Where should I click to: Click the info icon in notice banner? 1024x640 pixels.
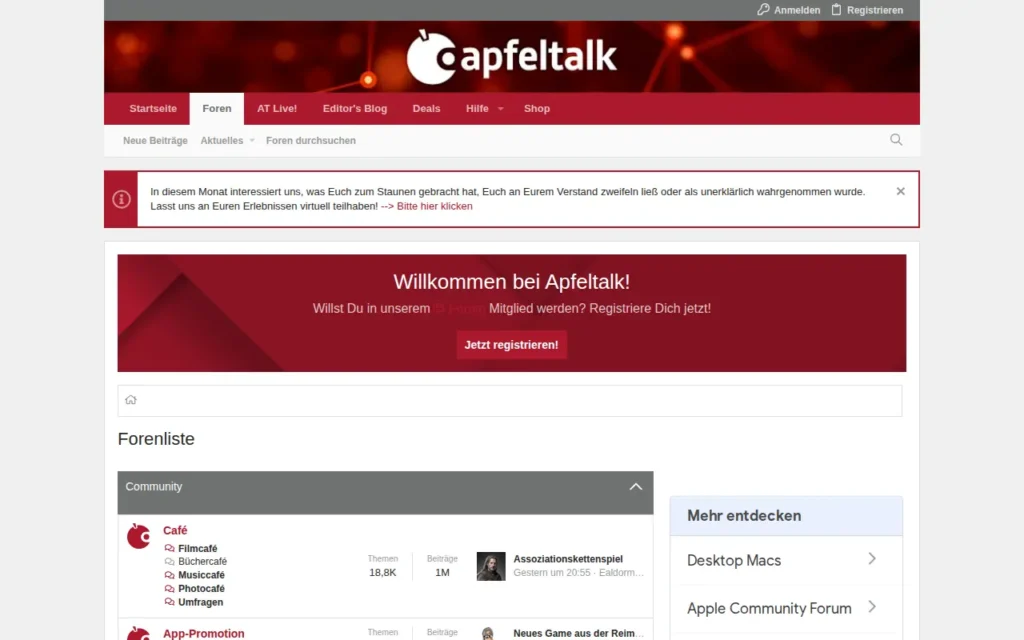point(121,199)
